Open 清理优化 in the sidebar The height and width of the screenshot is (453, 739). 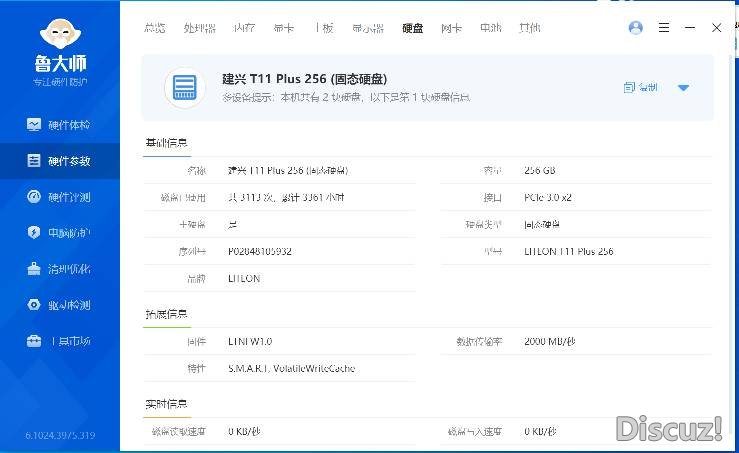click(58, 269)
